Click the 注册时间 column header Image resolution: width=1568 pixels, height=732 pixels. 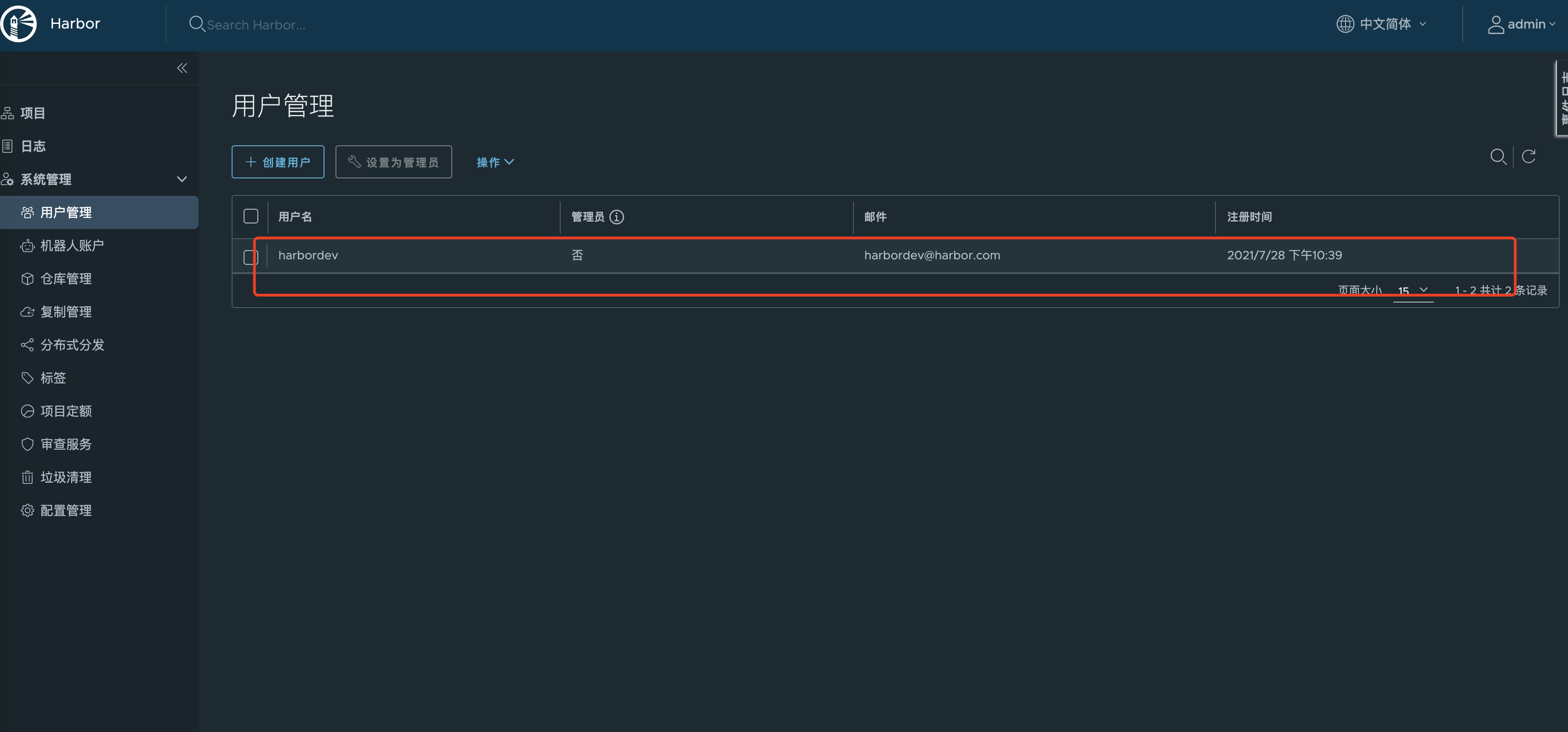(x=1249, y=217)
